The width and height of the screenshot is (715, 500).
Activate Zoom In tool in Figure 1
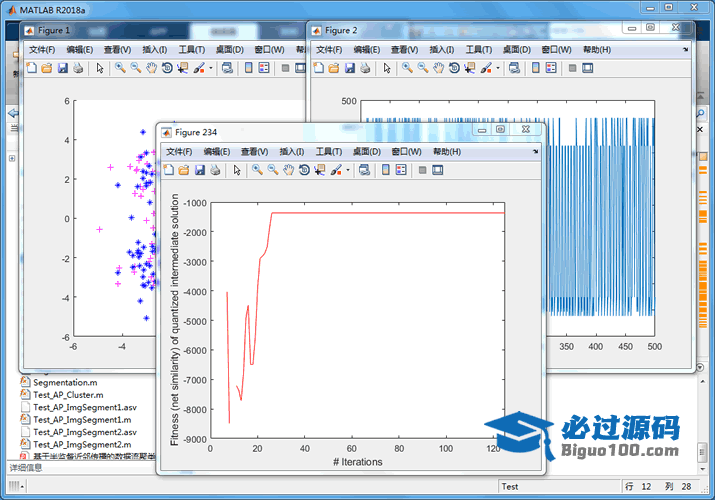(x=120, y=68)
